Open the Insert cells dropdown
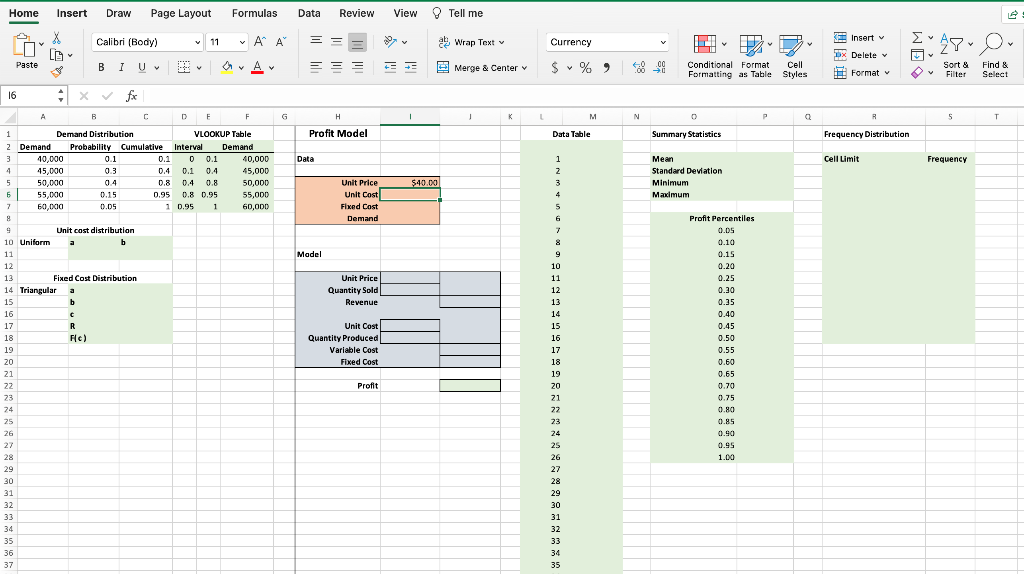Viewport: 1024px width, 574px height. [881, 38]
